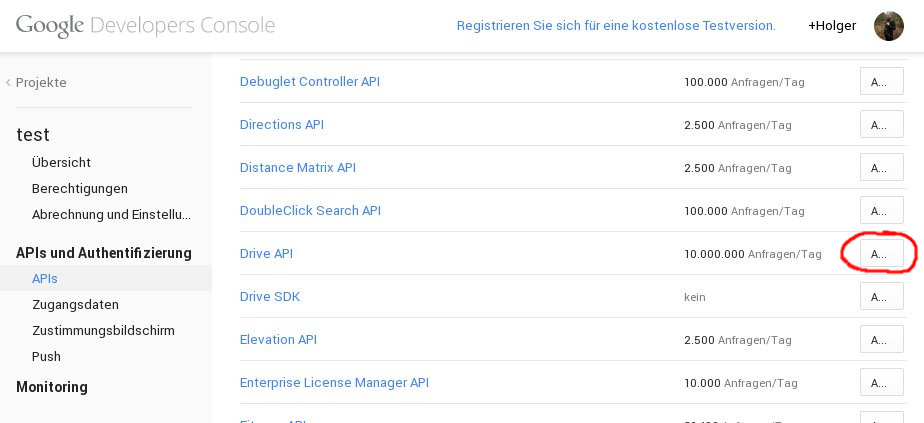924x423 pixels.
Task: Expand the Monitoring section
Action: pos(52,387)
